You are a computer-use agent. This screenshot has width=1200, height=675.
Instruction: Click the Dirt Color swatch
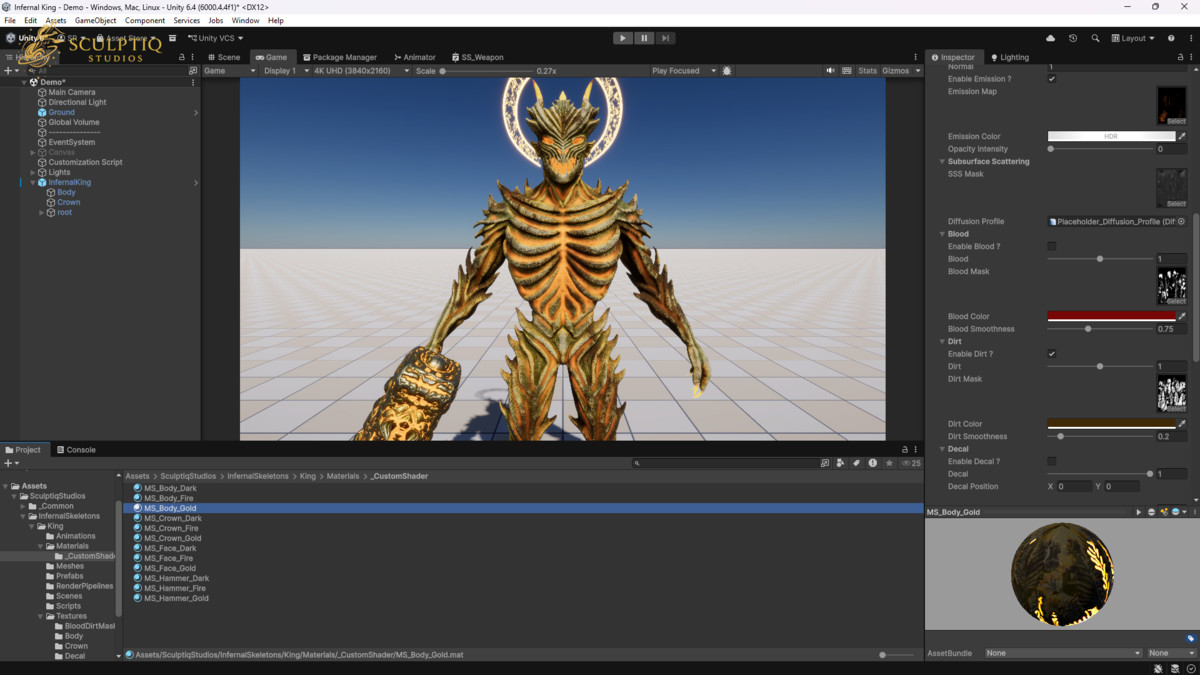1111,424
